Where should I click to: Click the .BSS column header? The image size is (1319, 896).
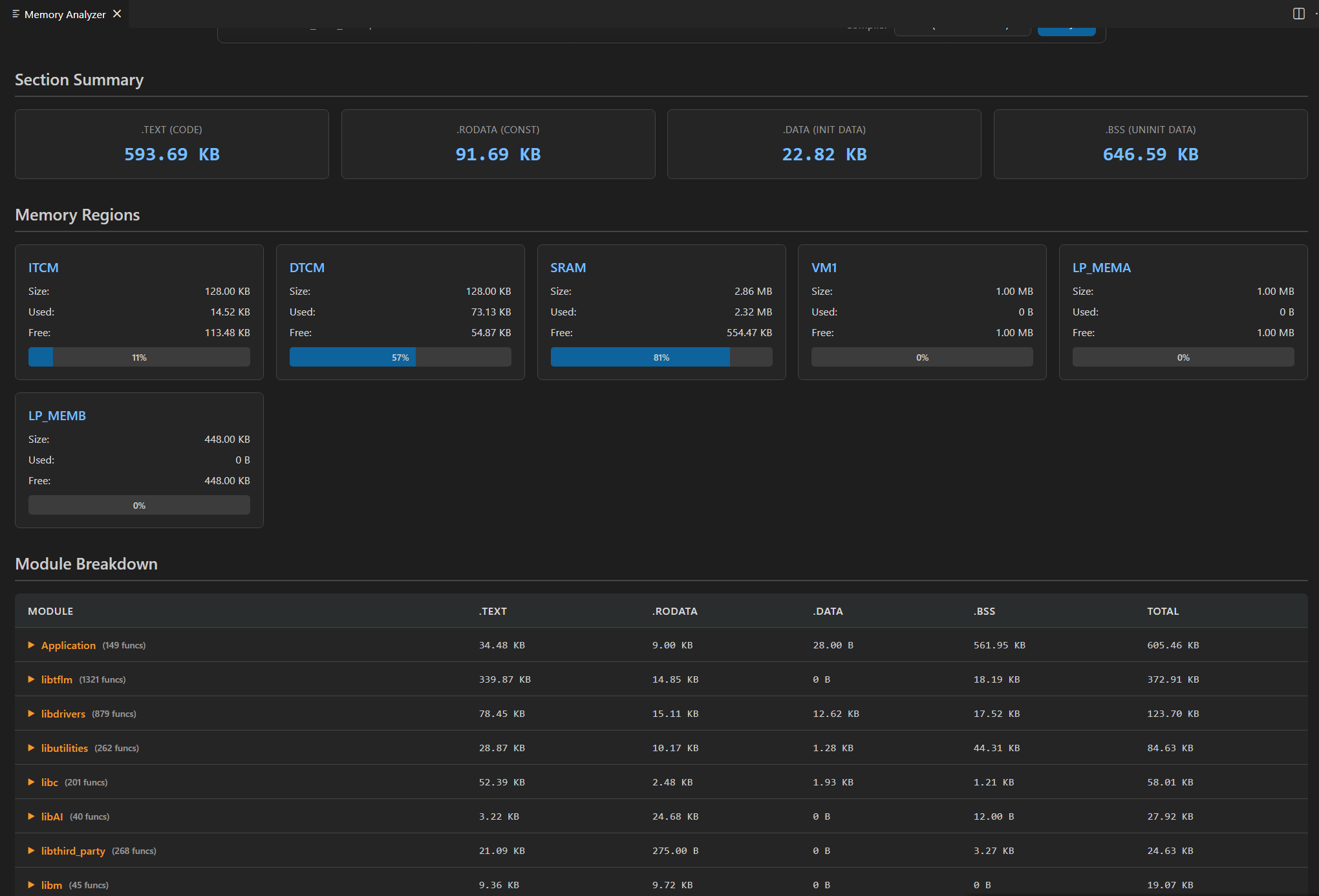(x=984, y=611)
